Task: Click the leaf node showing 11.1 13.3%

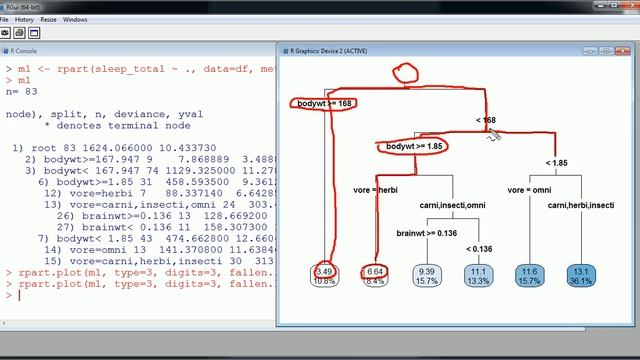Action: [478, 276]
